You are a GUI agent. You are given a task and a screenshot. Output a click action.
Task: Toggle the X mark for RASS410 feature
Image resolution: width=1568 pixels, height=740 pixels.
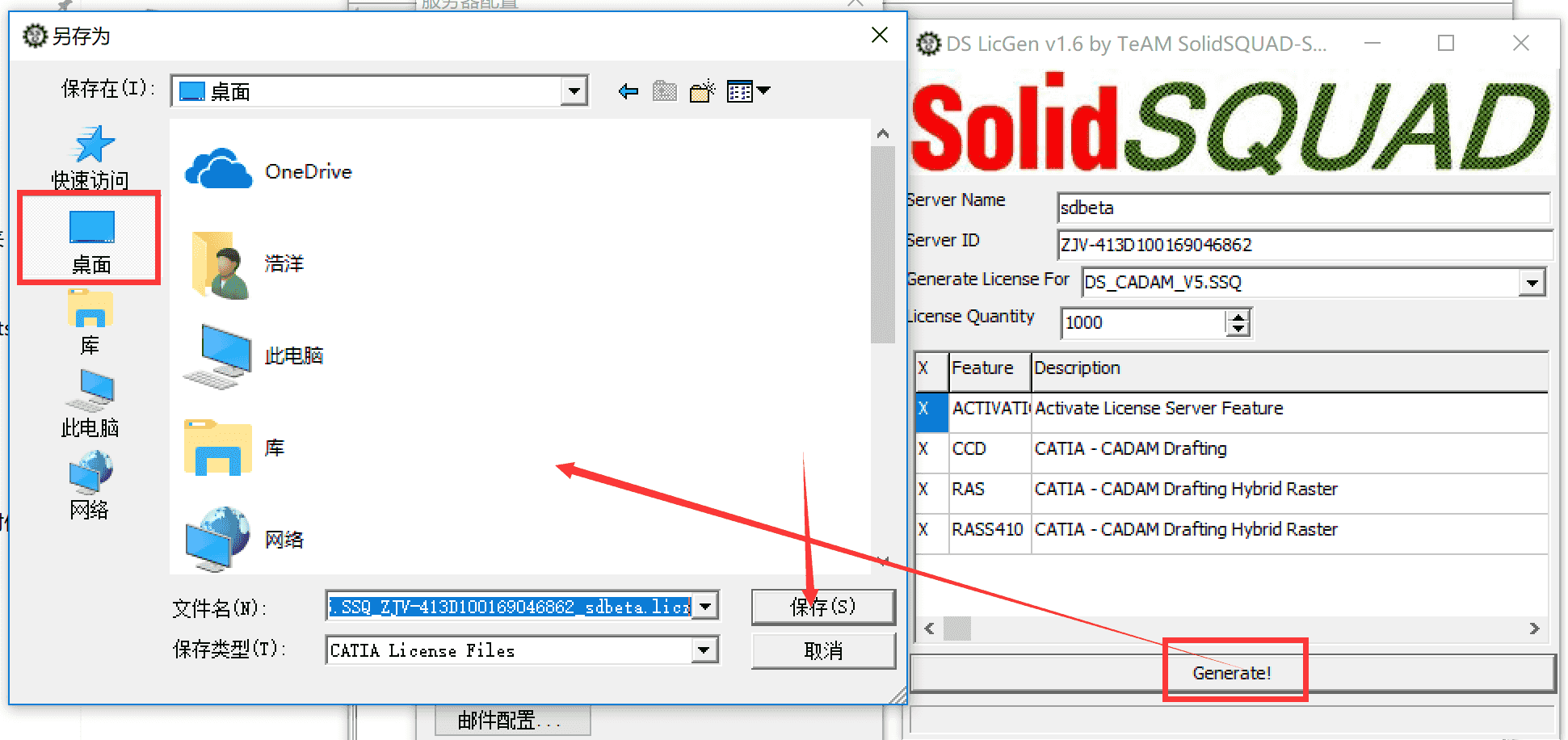point(923,530)
